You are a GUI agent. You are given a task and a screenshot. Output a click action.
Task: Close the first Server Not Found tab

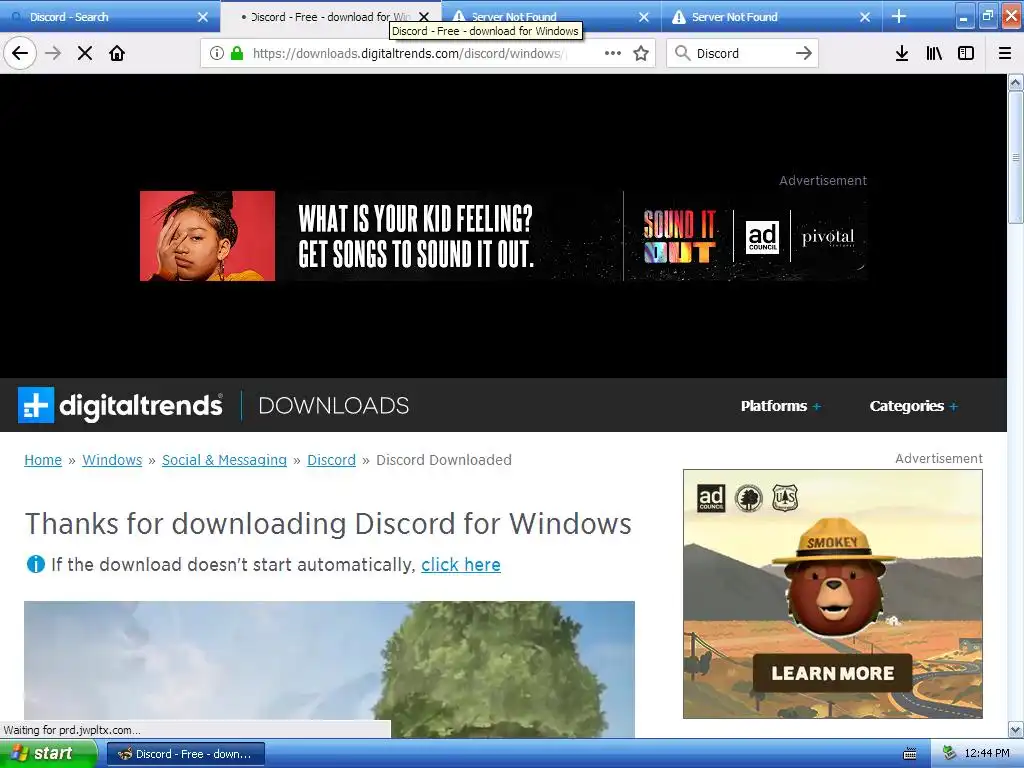point(644,17)
